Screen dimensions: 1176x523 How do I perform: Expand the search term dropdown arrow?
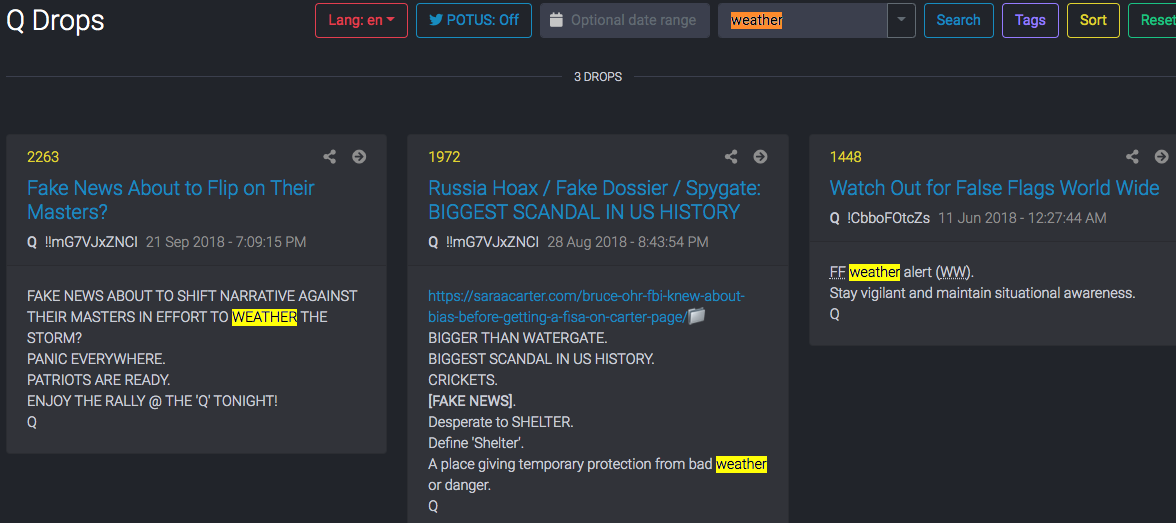(x=902, y=20)
